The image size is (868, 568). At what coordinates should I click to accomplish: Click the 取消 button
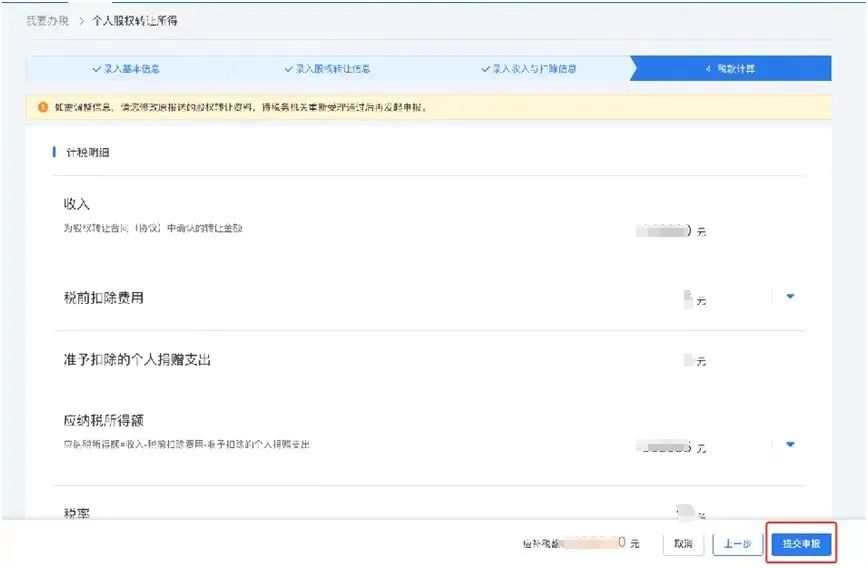[x=683, y=544]
